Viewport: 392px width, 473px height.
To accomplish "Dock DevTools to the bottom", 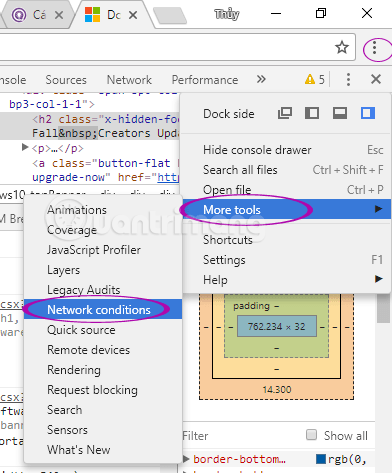I will point(340,113).
